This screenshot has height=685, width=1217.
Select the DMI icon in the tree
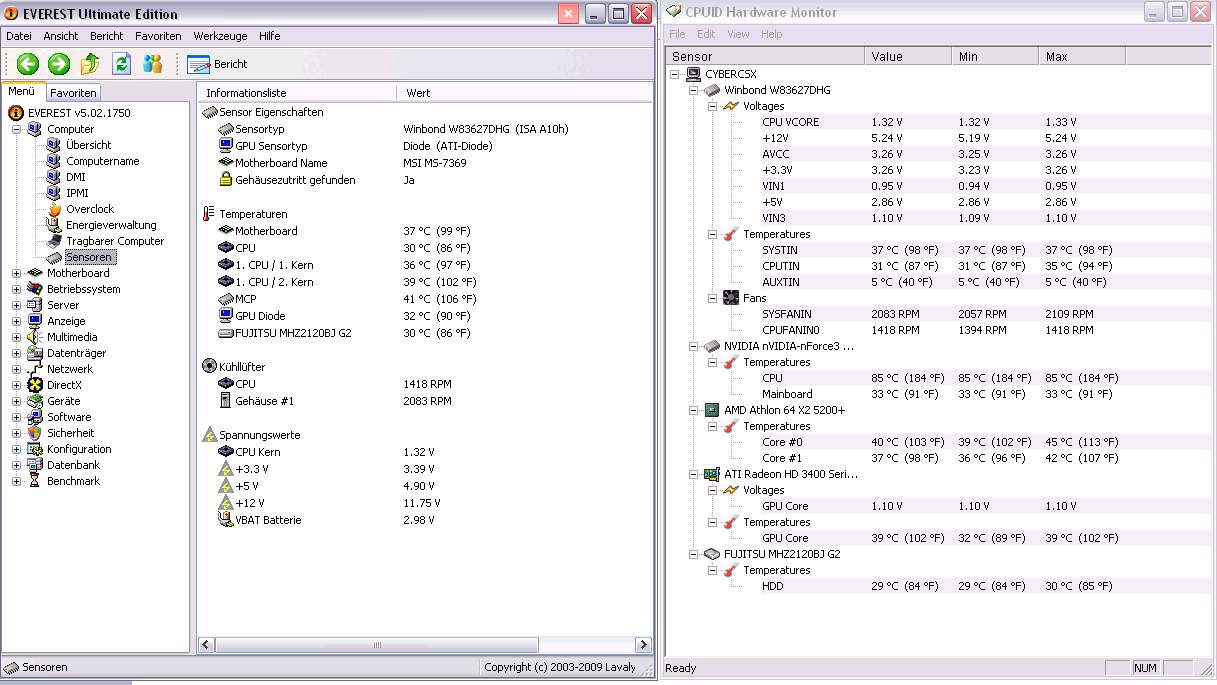coord(54,177)
